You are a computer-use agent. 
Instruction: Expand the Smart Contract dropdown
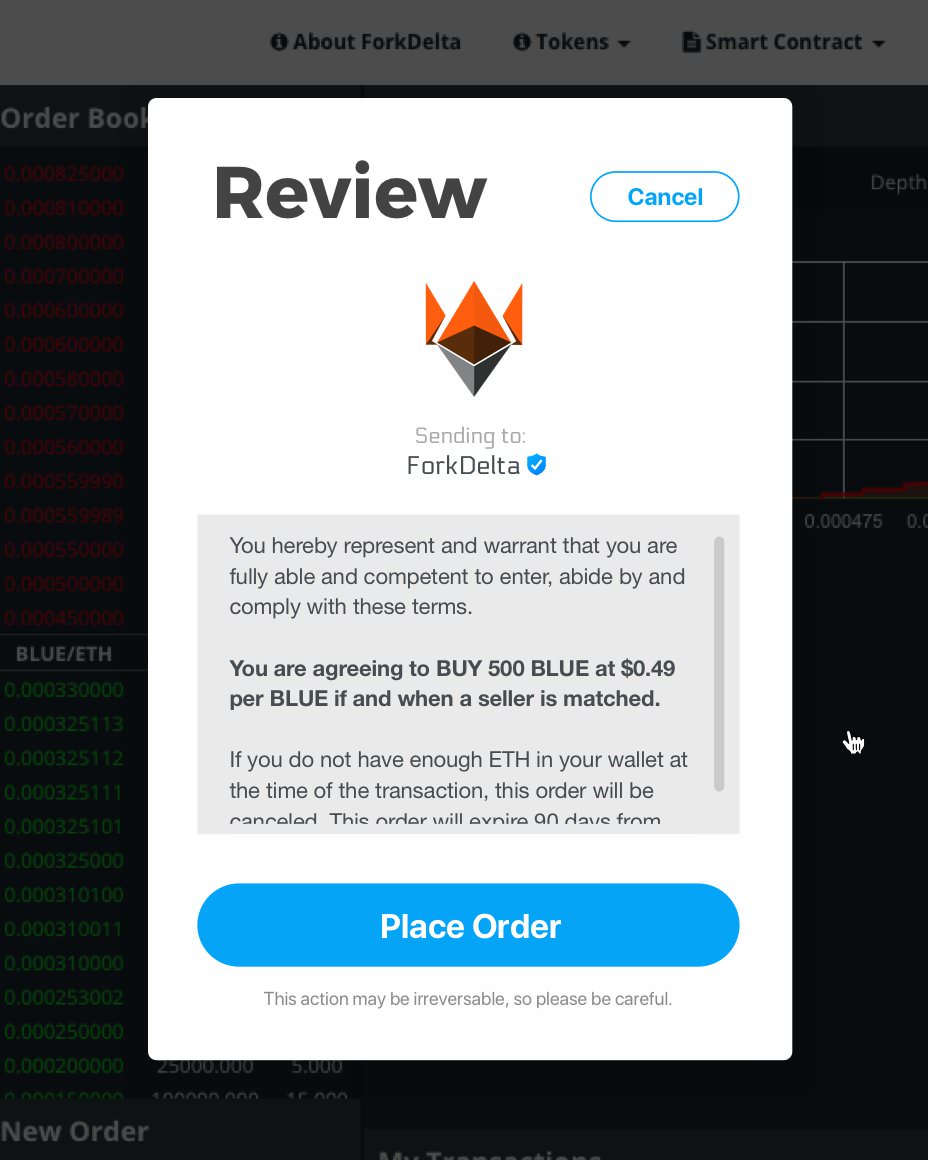(784, 42)
